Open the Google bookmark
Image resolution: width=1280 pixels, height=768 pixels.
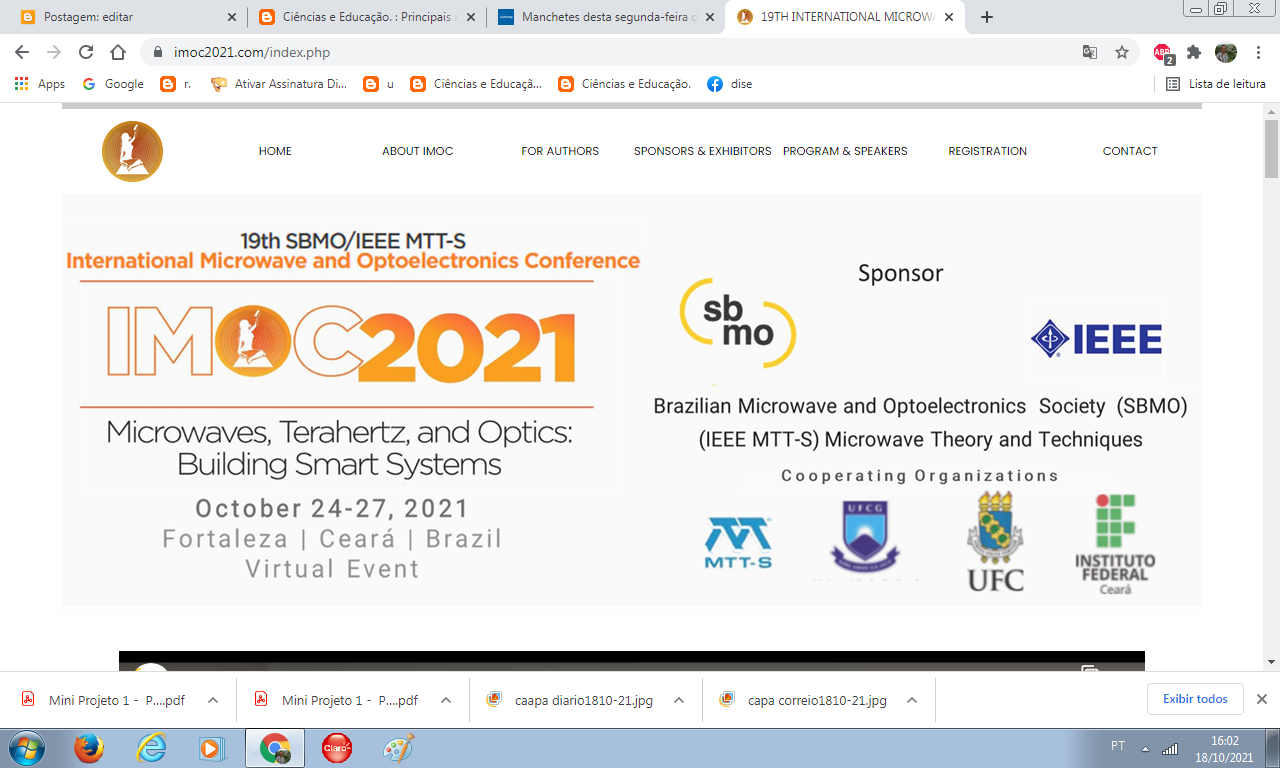tap(113, 84)
